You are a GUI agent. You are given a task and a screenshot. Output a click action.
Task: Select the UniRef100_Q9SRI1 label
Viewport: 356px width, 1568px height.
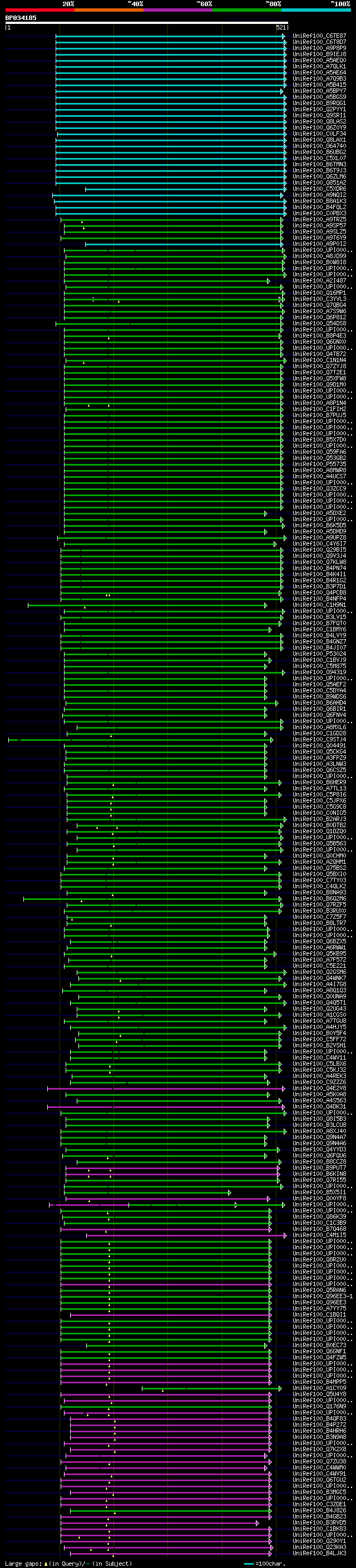pos(319,116)
